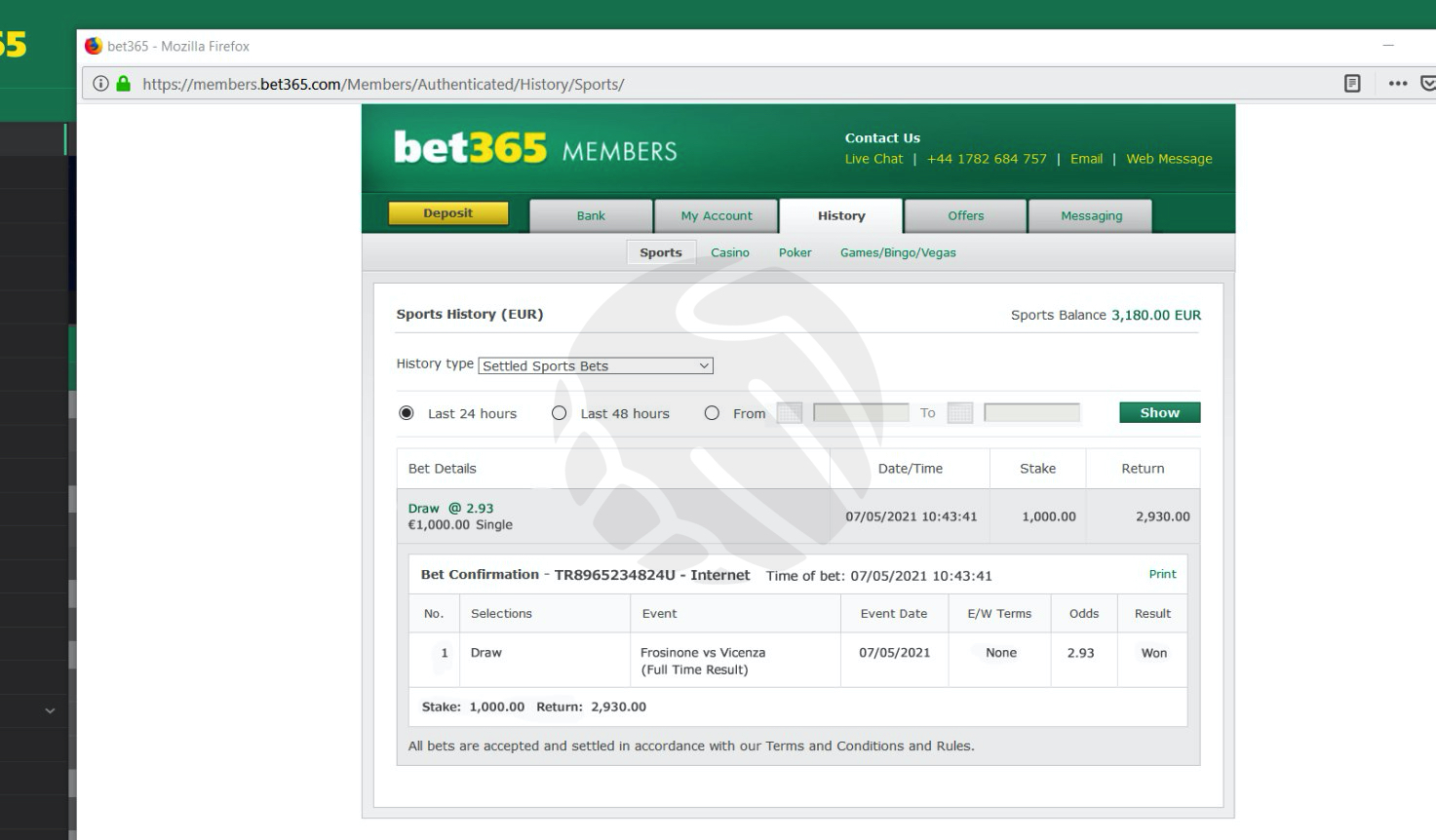Open the From date calendar icon

click(x=789, y=413)
